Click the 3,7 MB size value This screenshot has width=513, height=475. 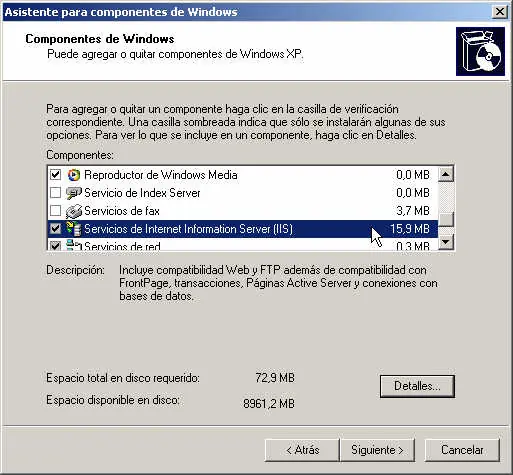coord(413,211)
